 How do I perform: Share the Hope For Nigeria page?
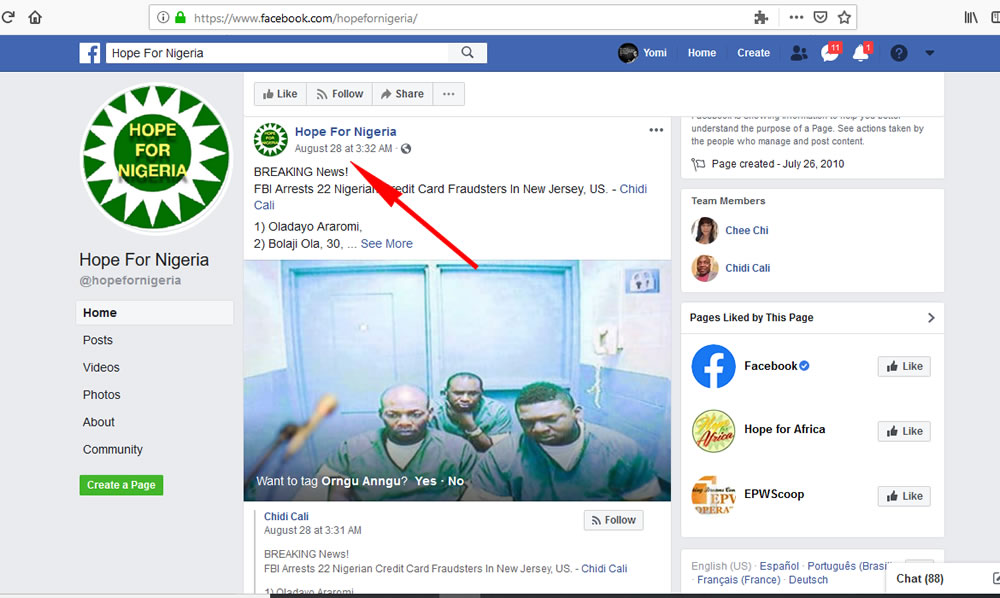(x=402, y=94)
